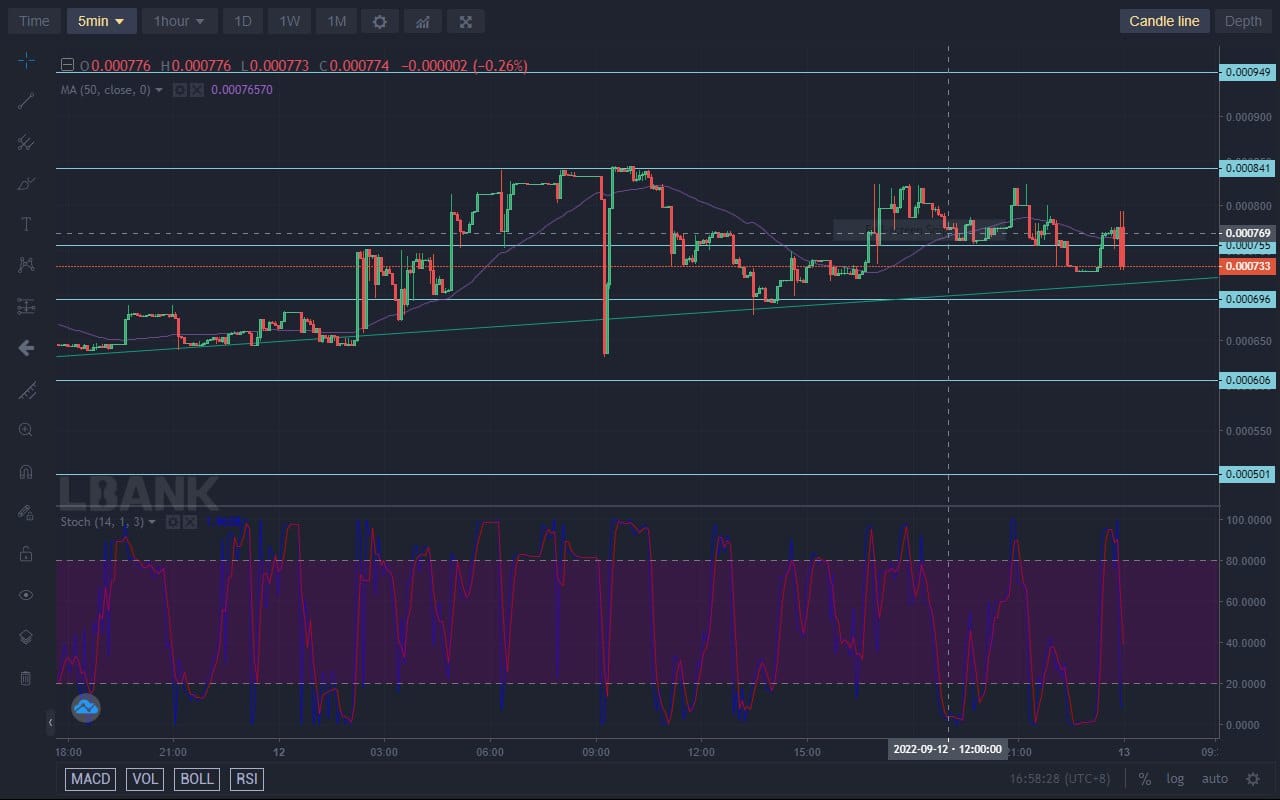Collapse the legend with minus box
Screen dimensions: 1280x800
(67, 66)
